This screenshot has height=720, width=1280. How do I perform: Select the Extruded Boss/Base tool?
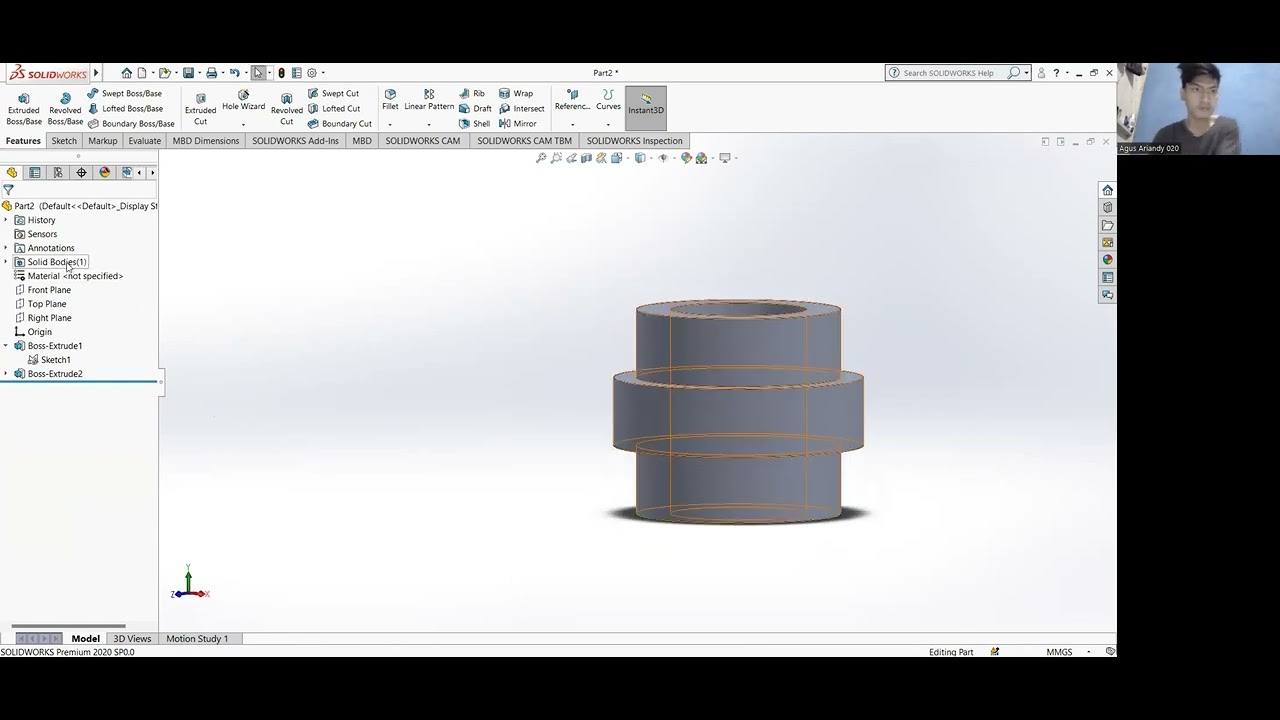(x=24, y=109)
